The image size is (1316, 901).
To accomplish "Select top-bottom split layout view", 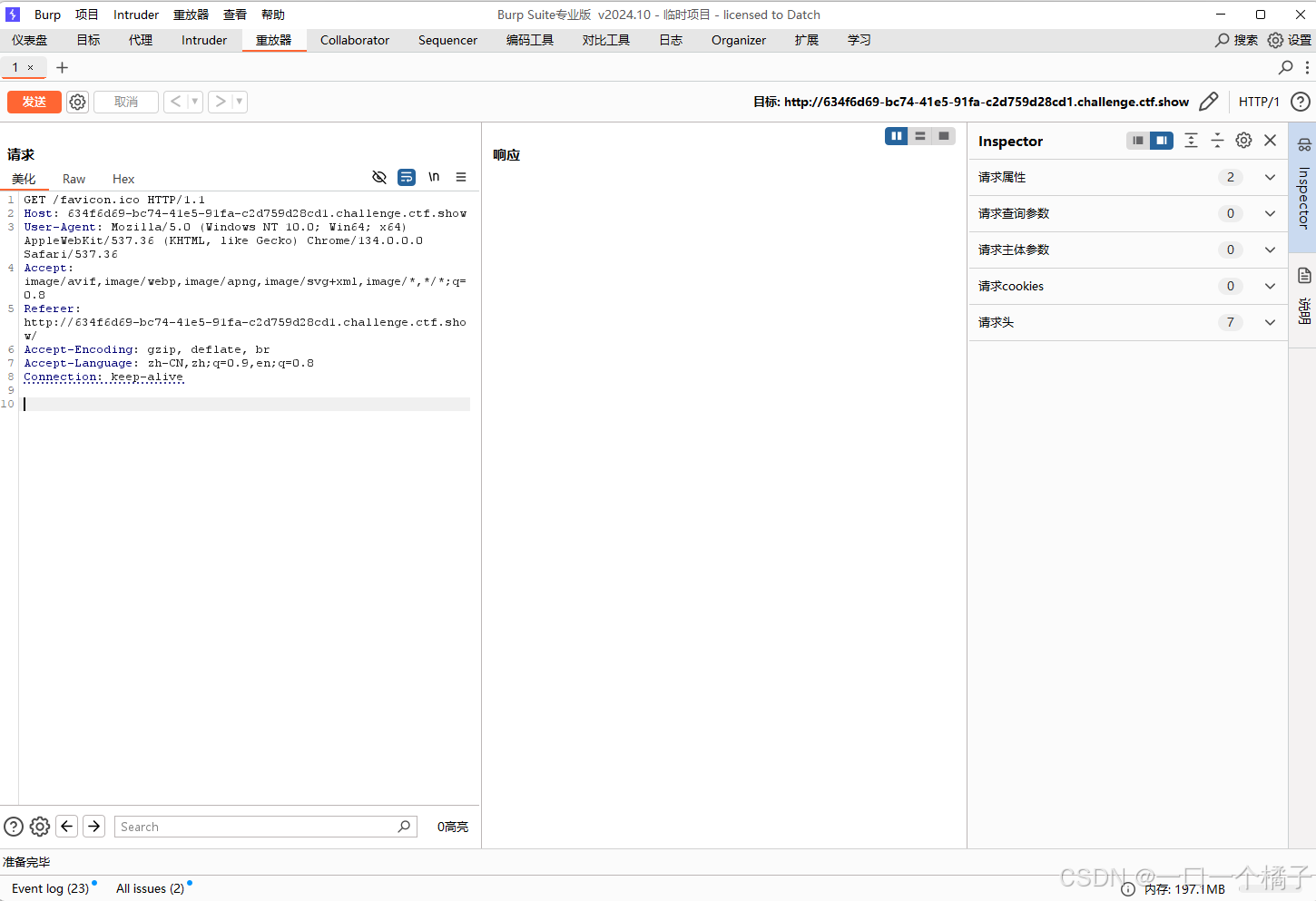I will (920, 136).
